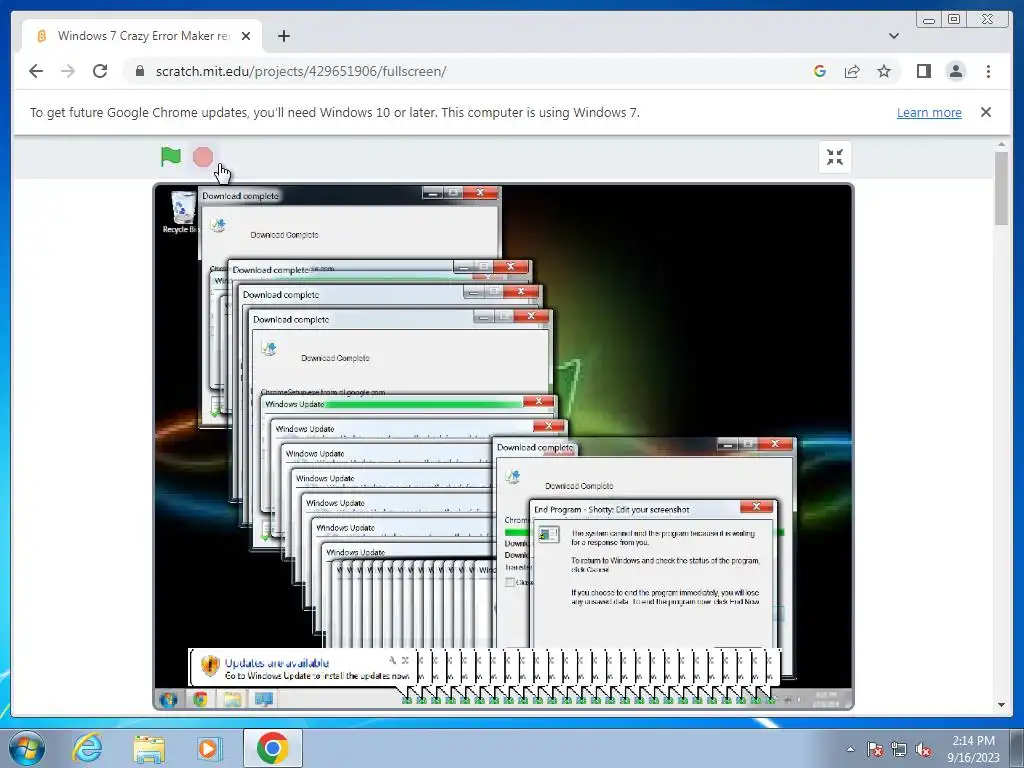
Task: Stop the project with the red stop button
Action: (x=203, y=157)
